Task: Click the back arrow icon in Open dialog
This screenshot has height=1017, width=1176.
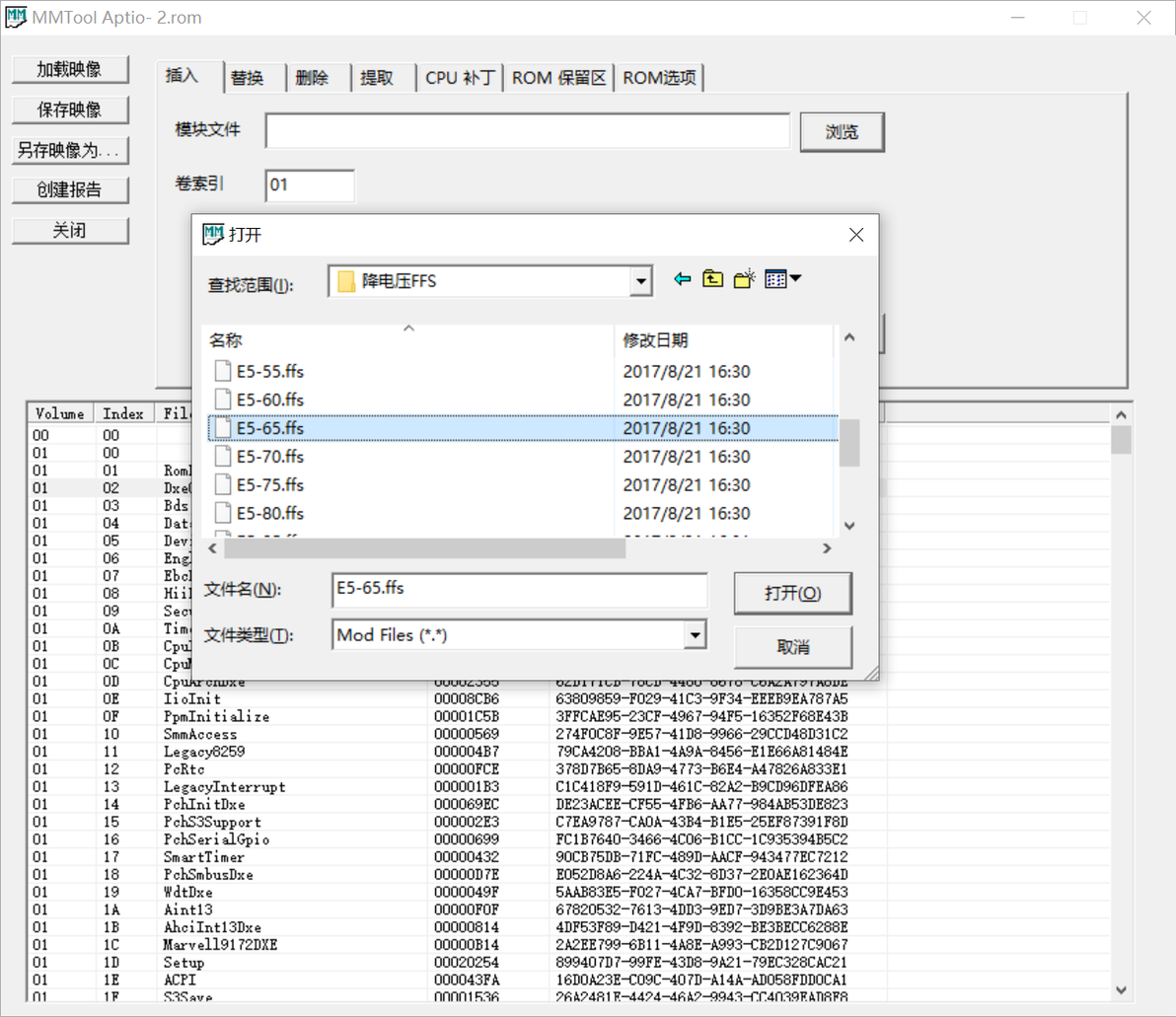Action: click(682, 280)
